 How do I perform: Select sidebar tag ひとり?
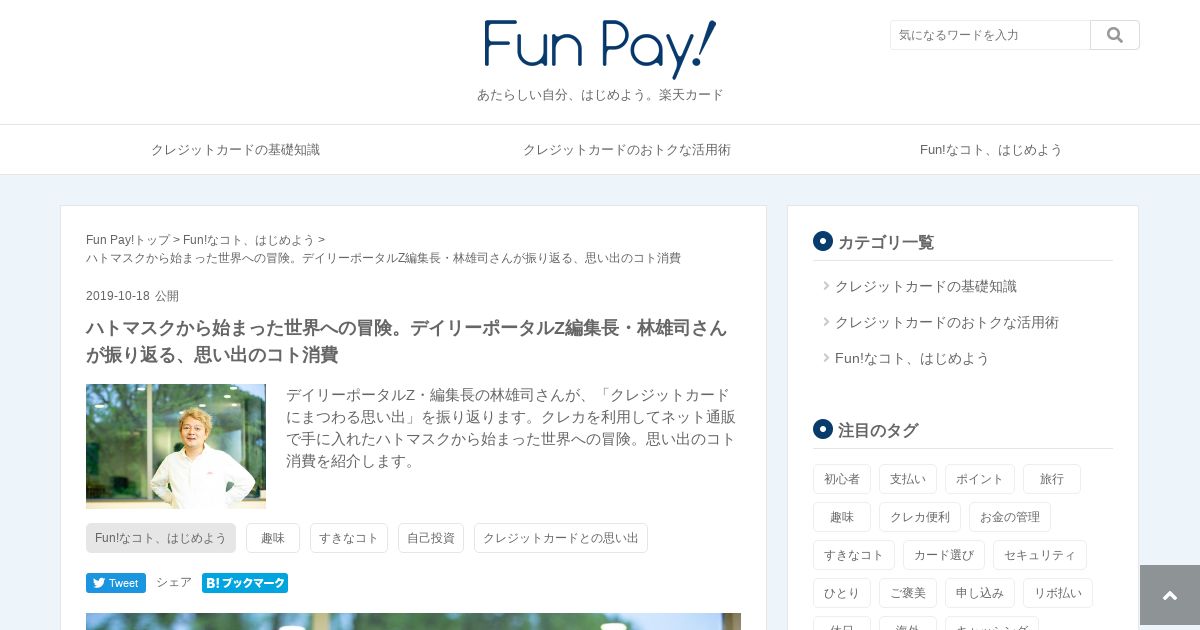coord(842,593)
